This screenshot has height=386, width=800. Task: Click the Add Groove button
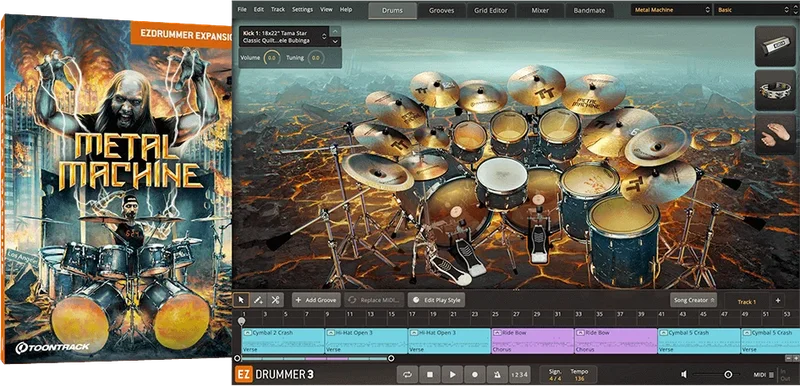(x=316, y=300)
